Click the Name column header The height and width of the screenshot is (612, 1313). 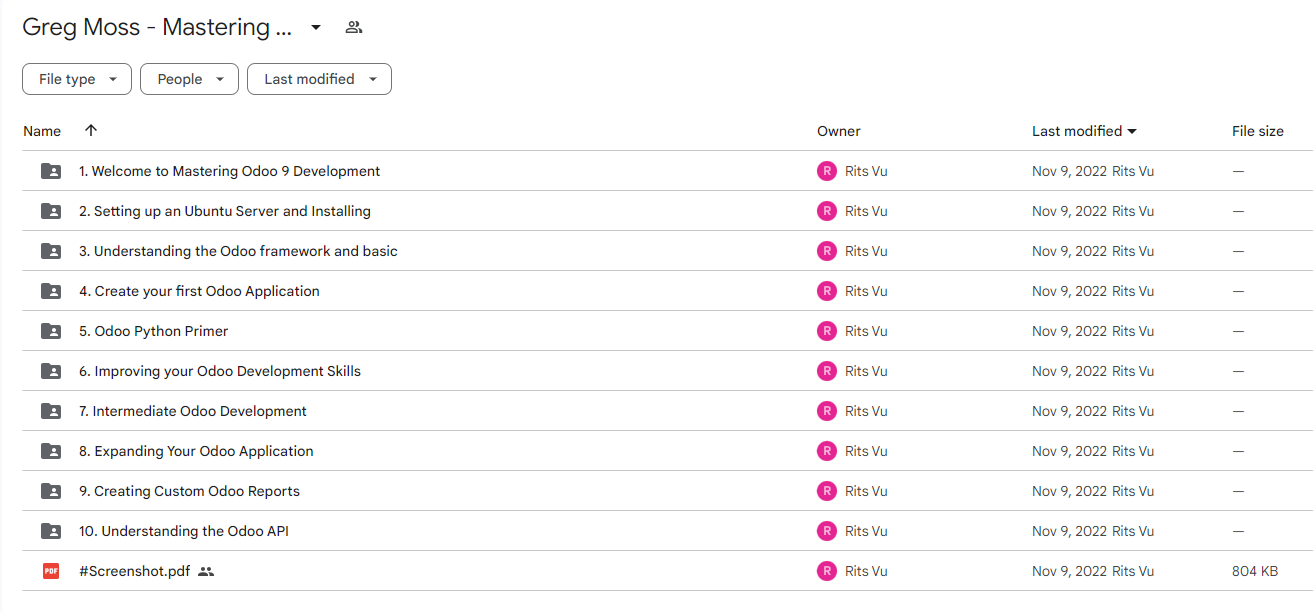(x=42, y=131)
